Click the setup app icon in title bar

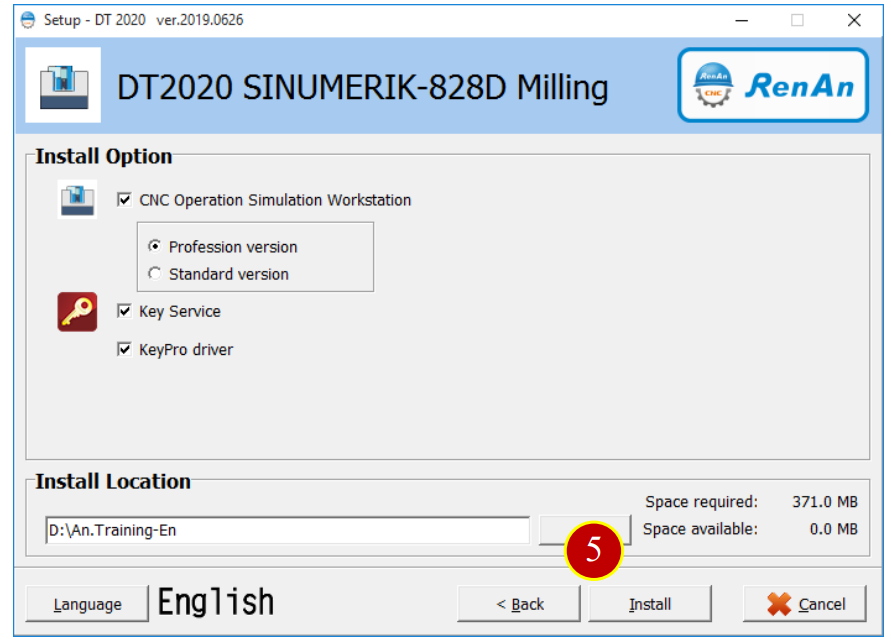click(27, 20)
